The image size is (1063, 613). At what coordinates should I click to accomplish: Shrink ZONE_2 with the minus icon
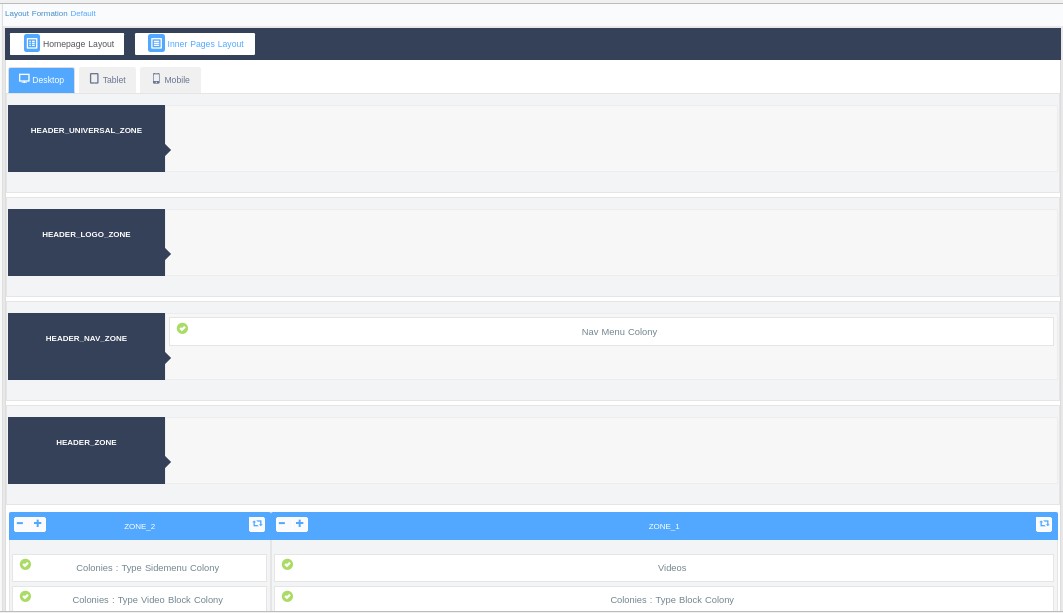point(20,523)
